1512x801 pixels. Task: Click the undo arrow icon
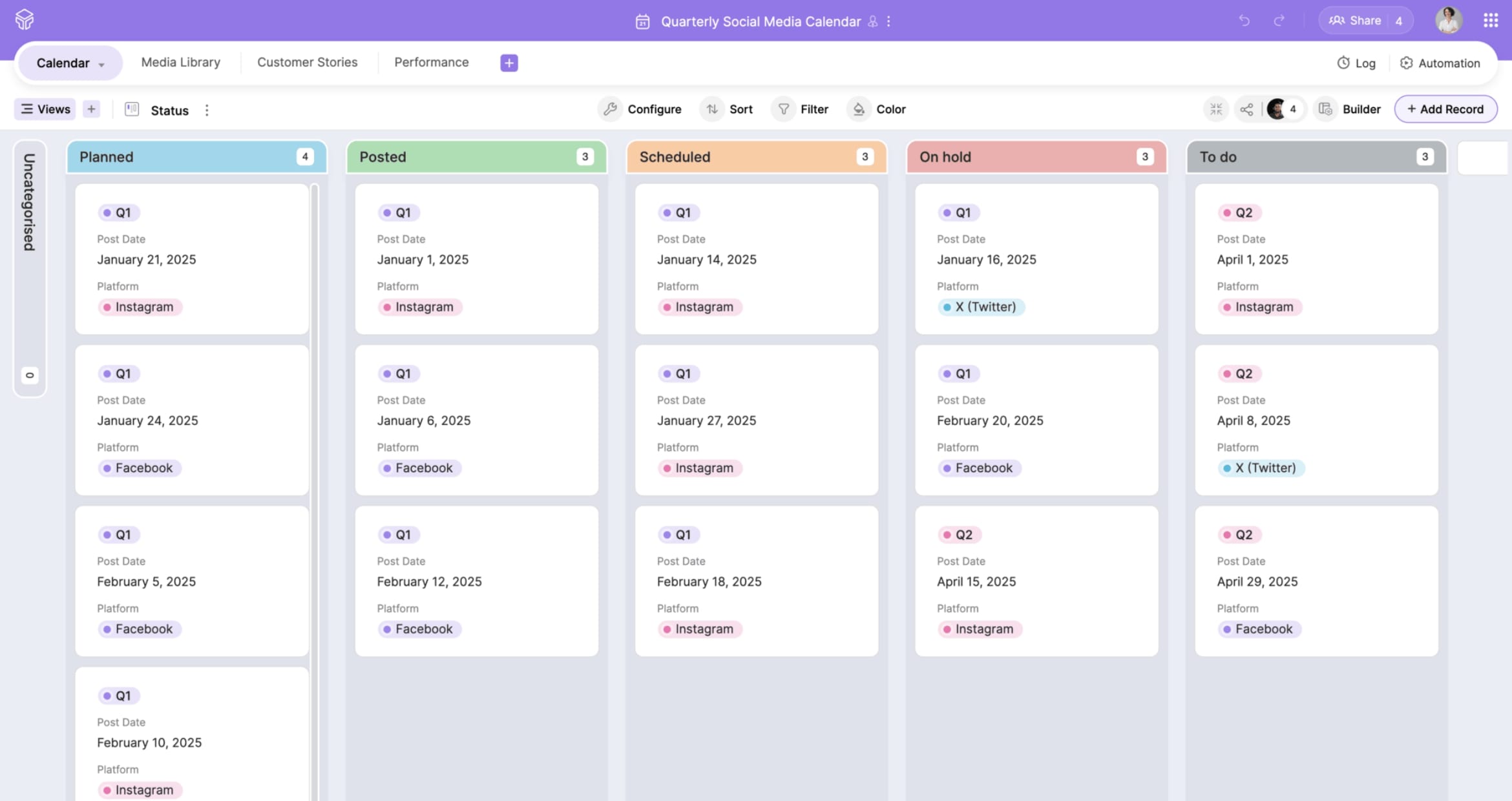[1244, 21]
